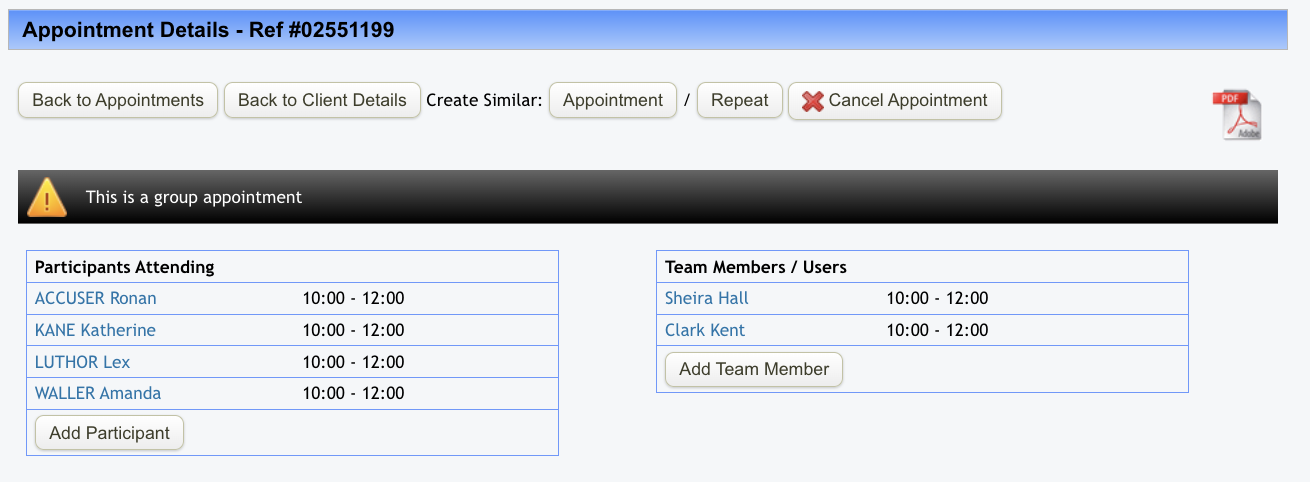
Task: Click the Team Members / Users header
Action: click(x=756, y=267)
